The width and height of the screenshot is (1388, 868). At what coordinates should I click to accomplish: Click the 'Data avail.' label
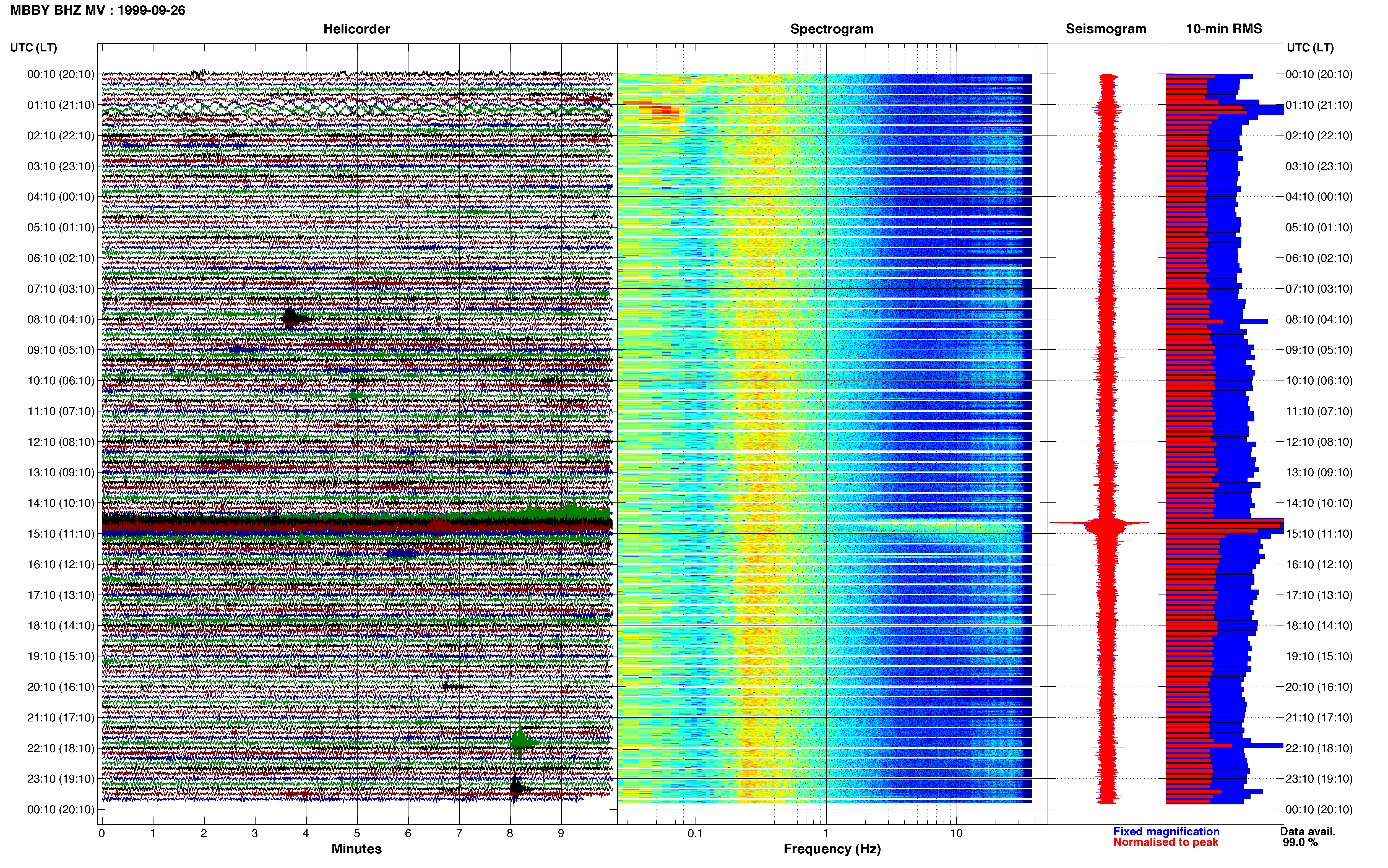pyautogui.click(x=1308, y=831)
